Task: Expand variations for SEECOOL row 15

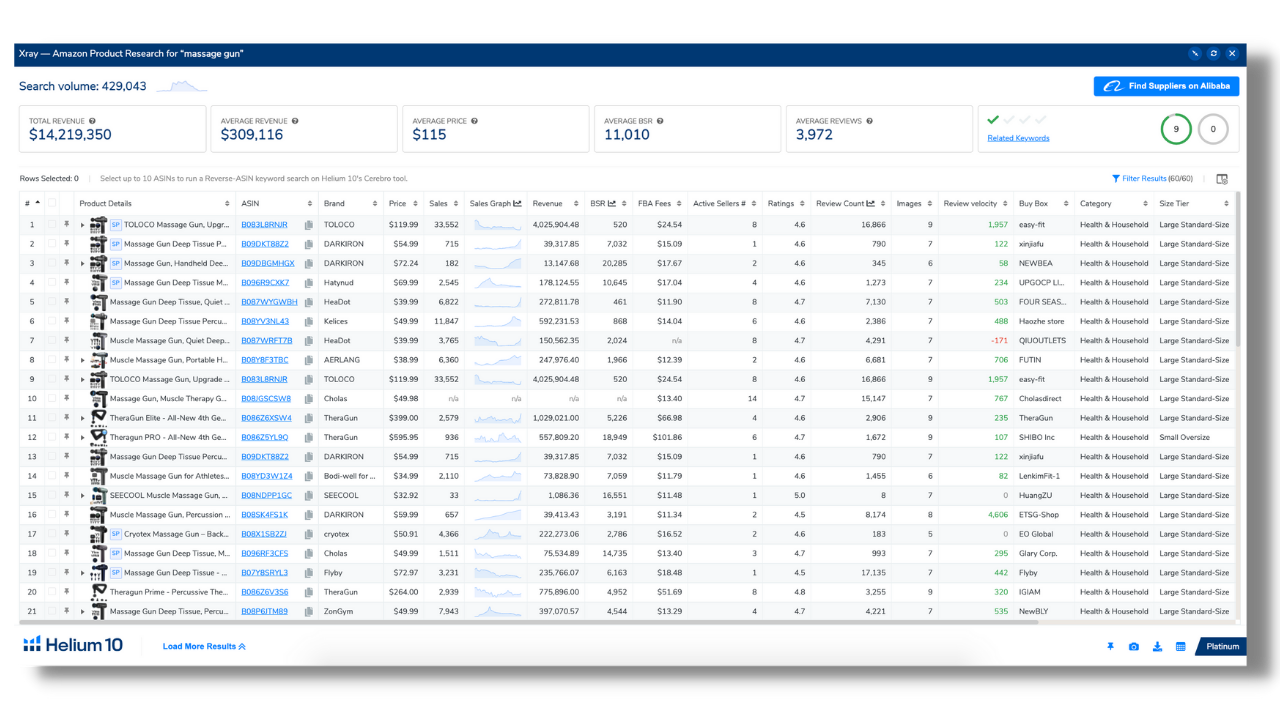Action: (x=83, y=495)
